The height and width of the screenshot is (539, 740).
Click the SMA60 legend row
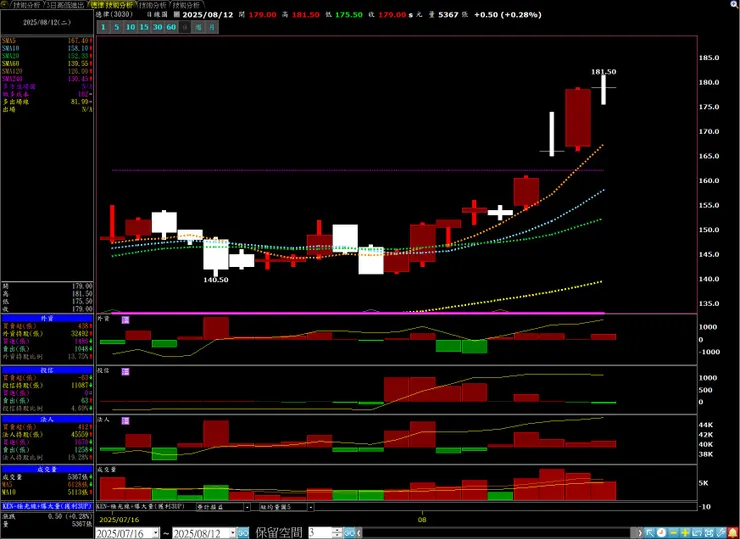47,63
